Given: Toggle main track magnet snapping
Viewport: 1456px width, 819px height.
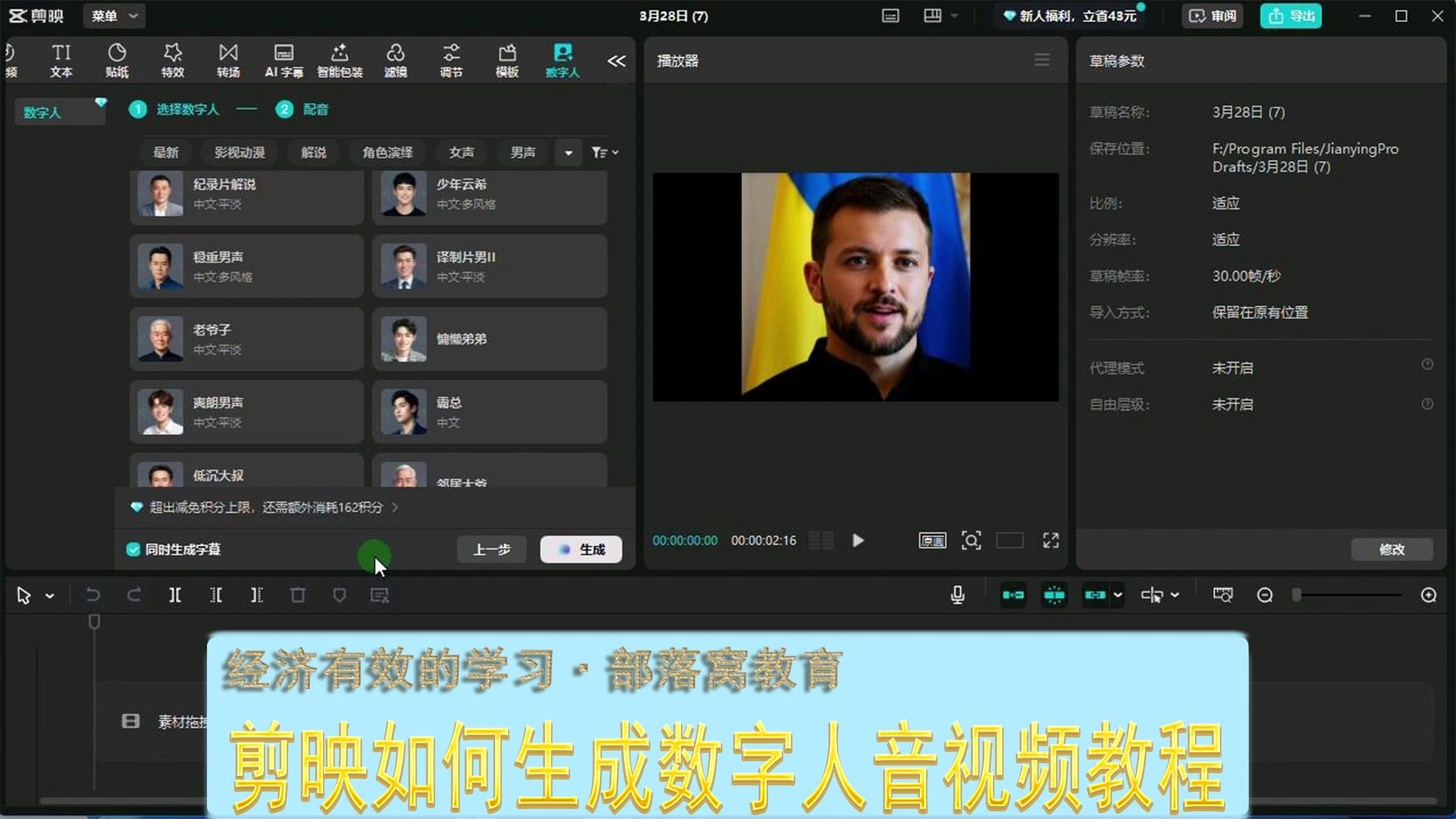Looking at the screenshot, I should (x=1013, y=595).
